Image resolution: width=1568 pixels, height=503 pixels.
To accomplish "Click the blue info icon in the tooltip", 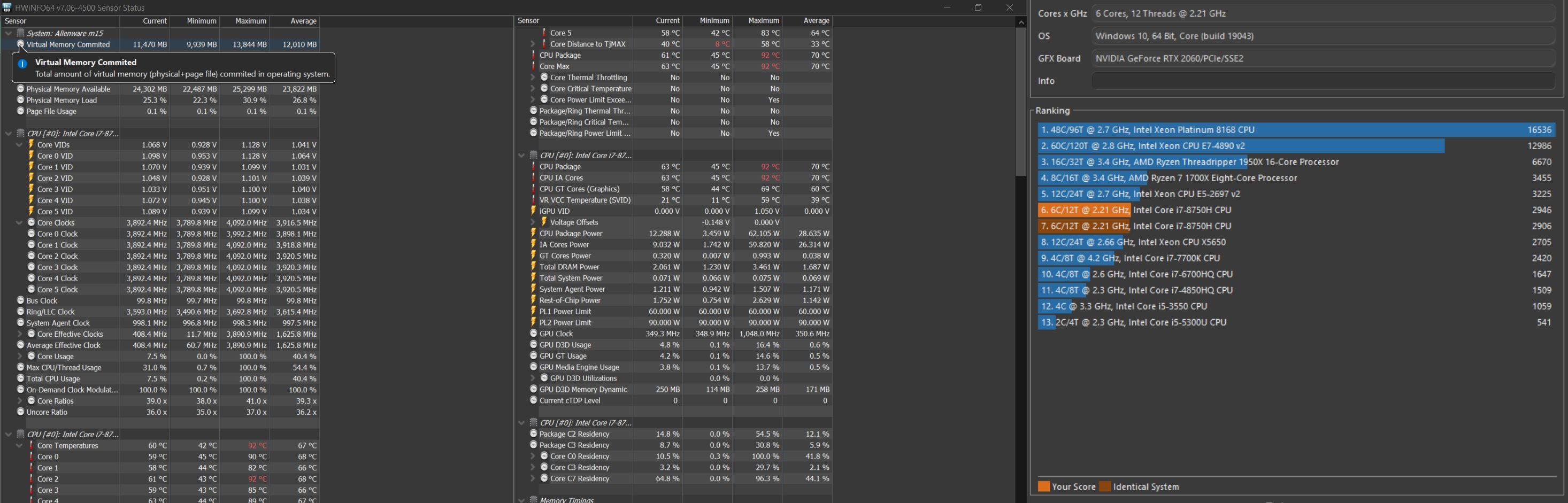I will click(x=22, y=64).
